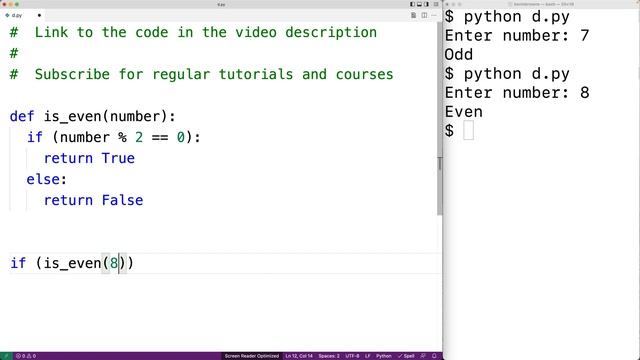Click comment 'Link to the code in the video description'
Viewport: 640px width, 360px height.
pos(205,32)
